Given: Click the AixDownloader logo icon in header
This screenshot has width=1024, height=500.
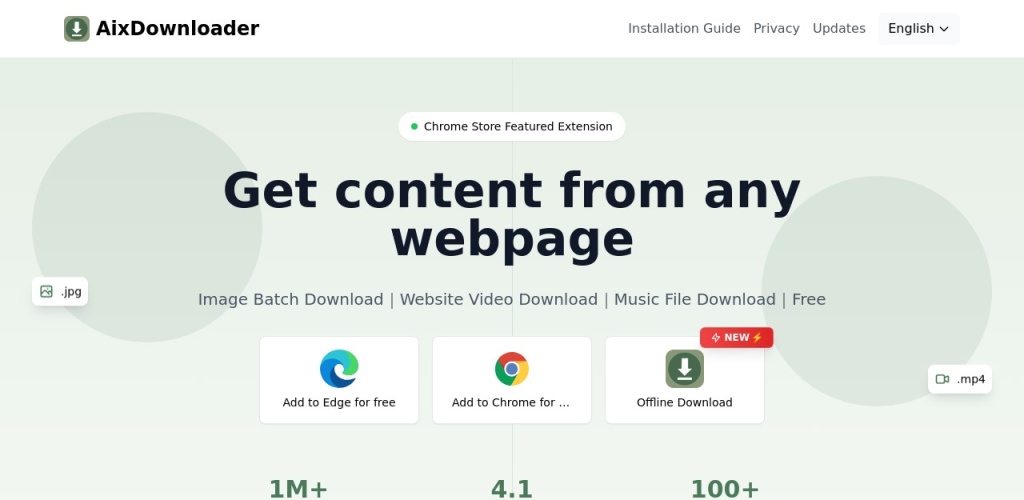Looking at the screenshot, I should click(77, 29).
